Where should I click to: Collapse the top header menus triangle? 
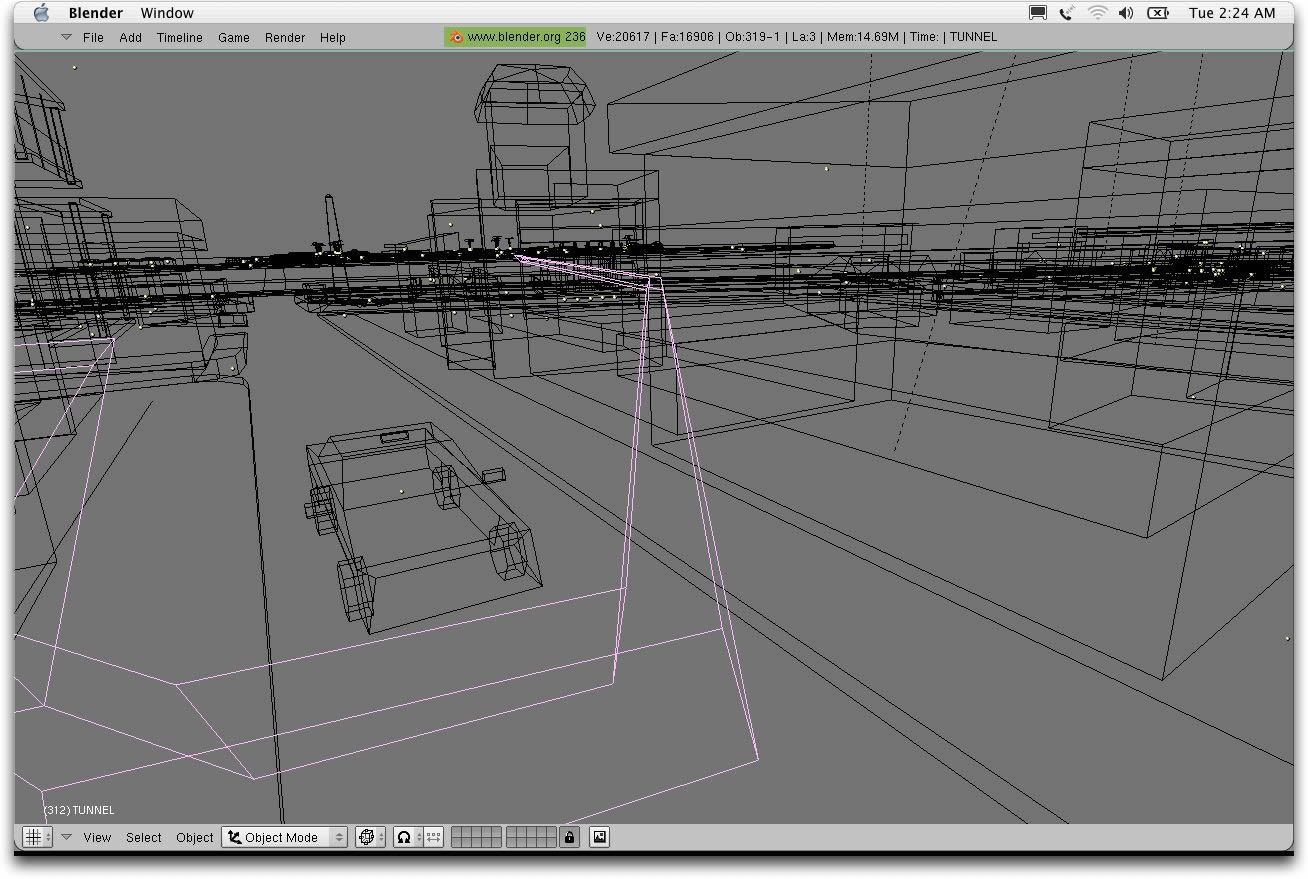(x=66, y=37)
